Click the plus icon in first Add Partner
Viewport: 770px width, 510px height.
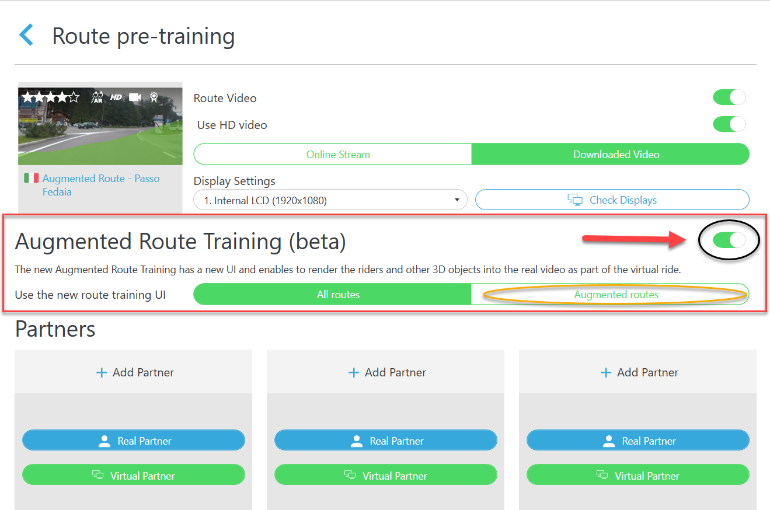(x=101, y=372)
